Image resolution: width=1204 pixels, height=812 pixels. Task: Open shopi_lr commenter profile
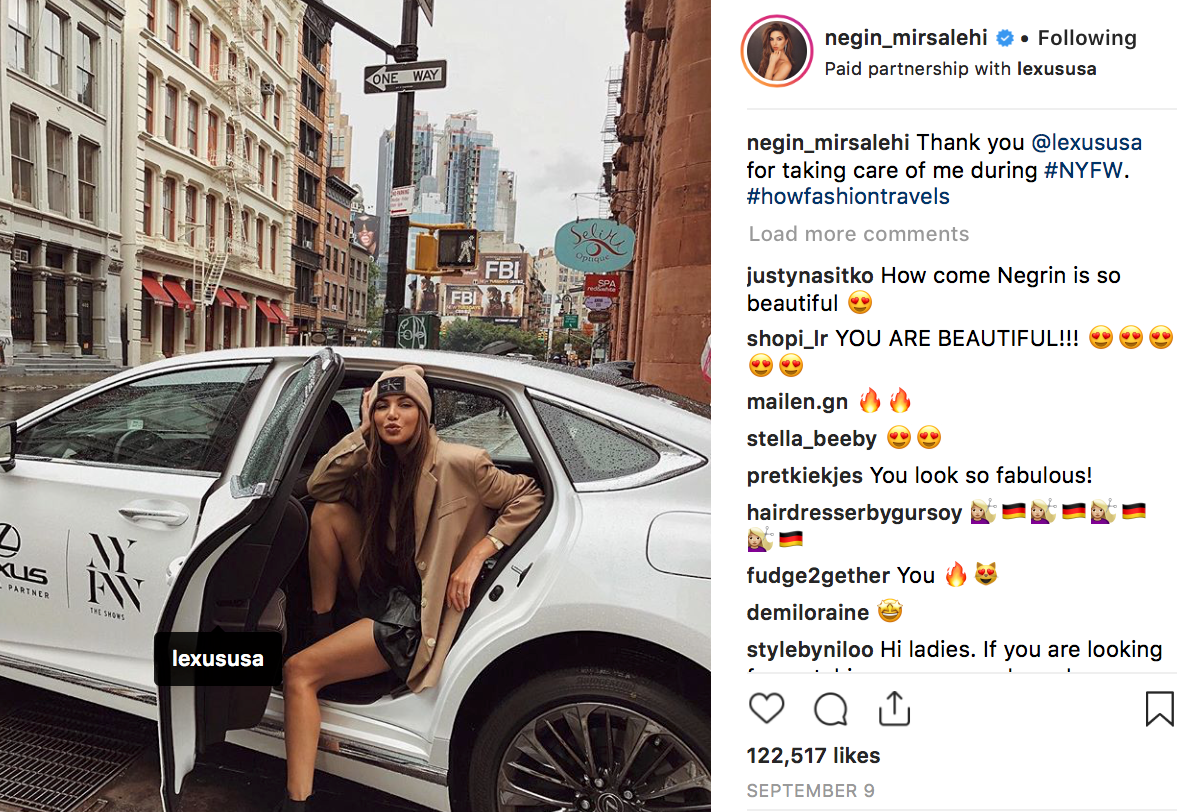click(788, 339)
